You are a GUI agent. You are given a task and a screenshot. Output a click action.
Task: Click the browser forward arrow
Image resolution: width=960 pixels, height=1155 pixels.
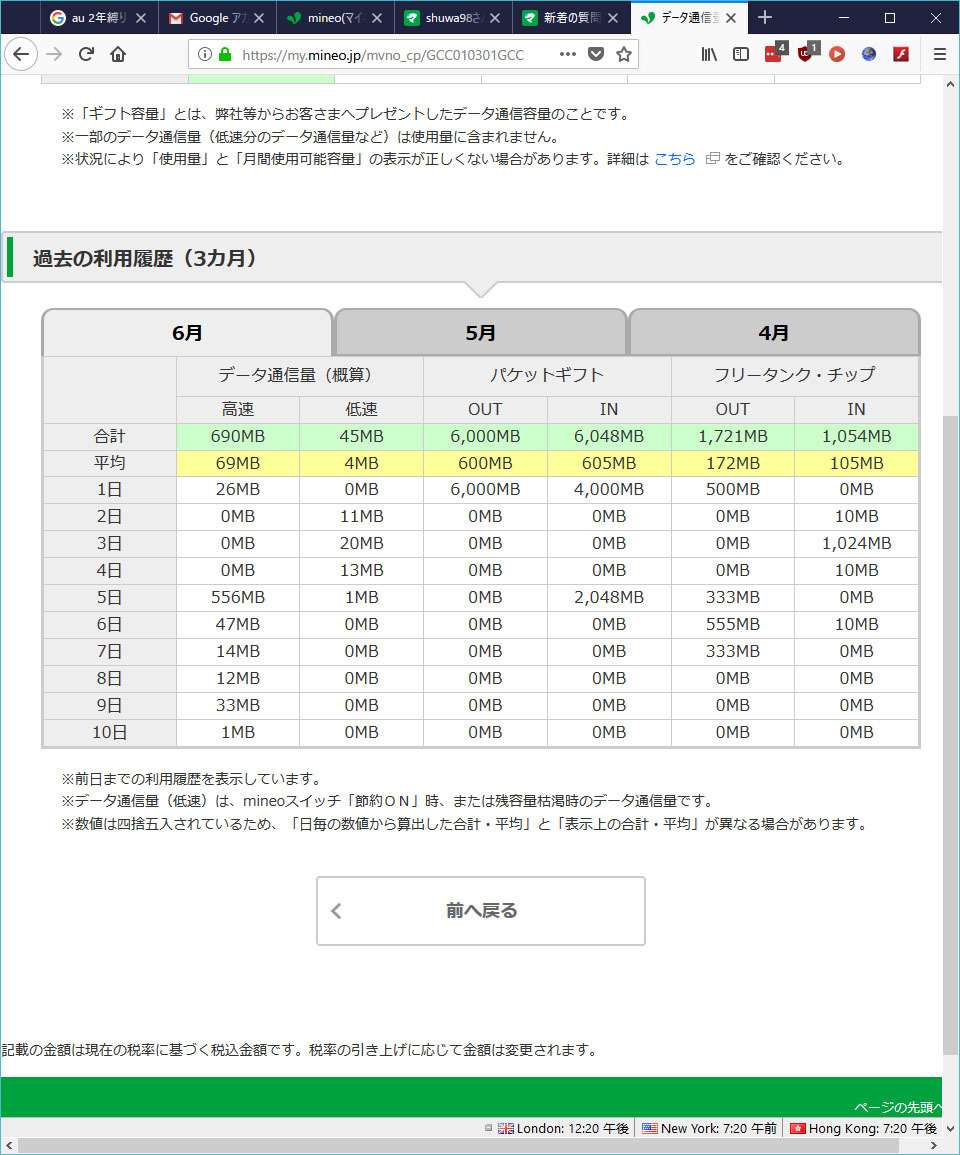[54, 54]
